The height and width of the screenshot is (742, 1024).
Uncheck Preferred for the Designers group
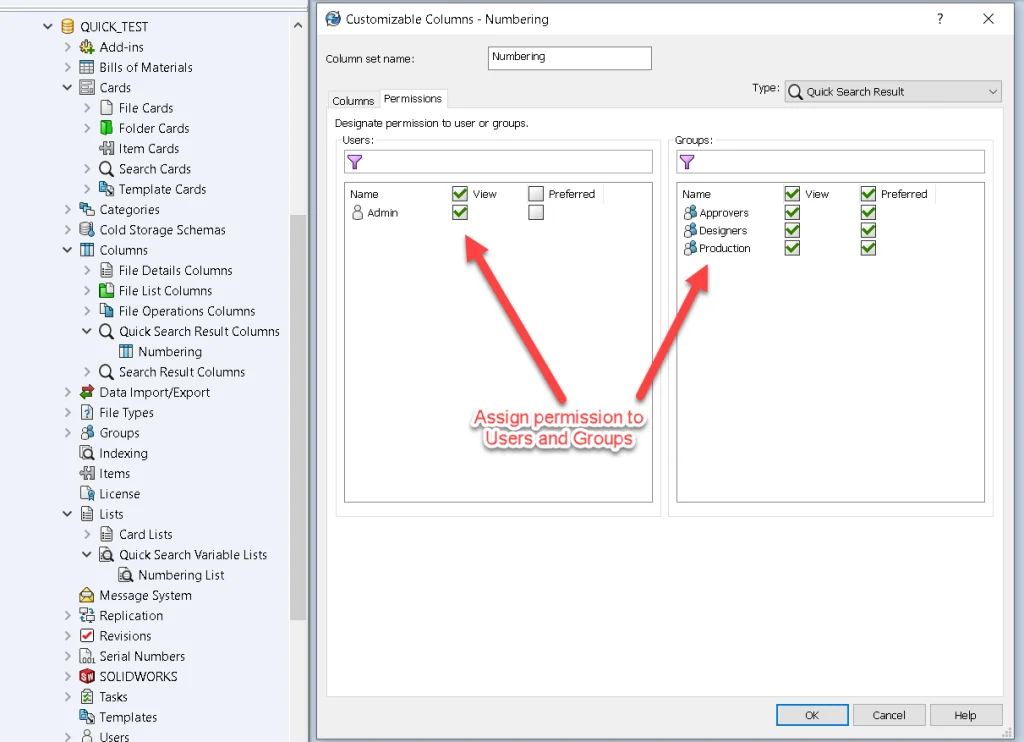[x=868, y=230]
